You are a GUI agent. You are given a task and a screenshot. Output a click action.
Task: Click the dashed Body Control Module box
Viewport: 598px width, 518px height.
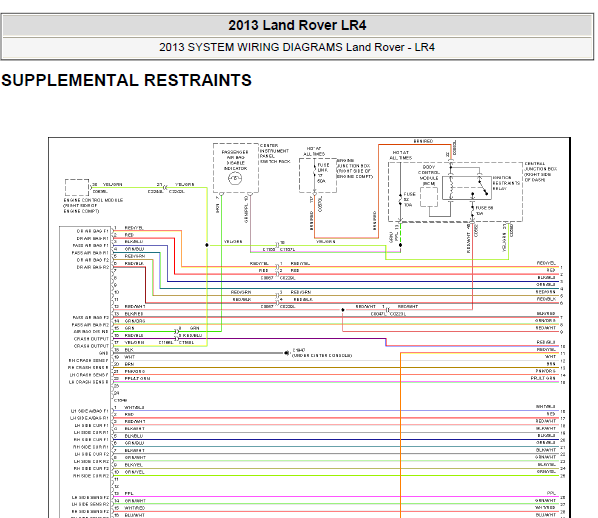(429, 197)
